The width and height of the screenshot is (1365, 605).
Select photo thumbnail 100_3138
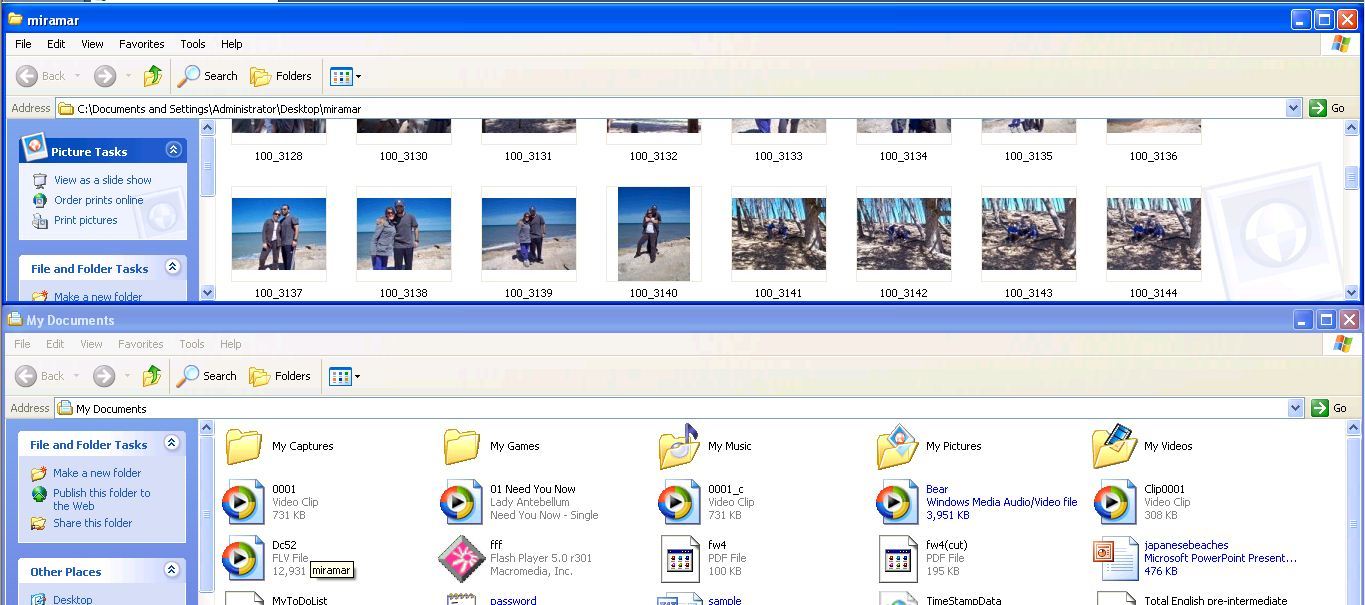(x=403, y=234)
